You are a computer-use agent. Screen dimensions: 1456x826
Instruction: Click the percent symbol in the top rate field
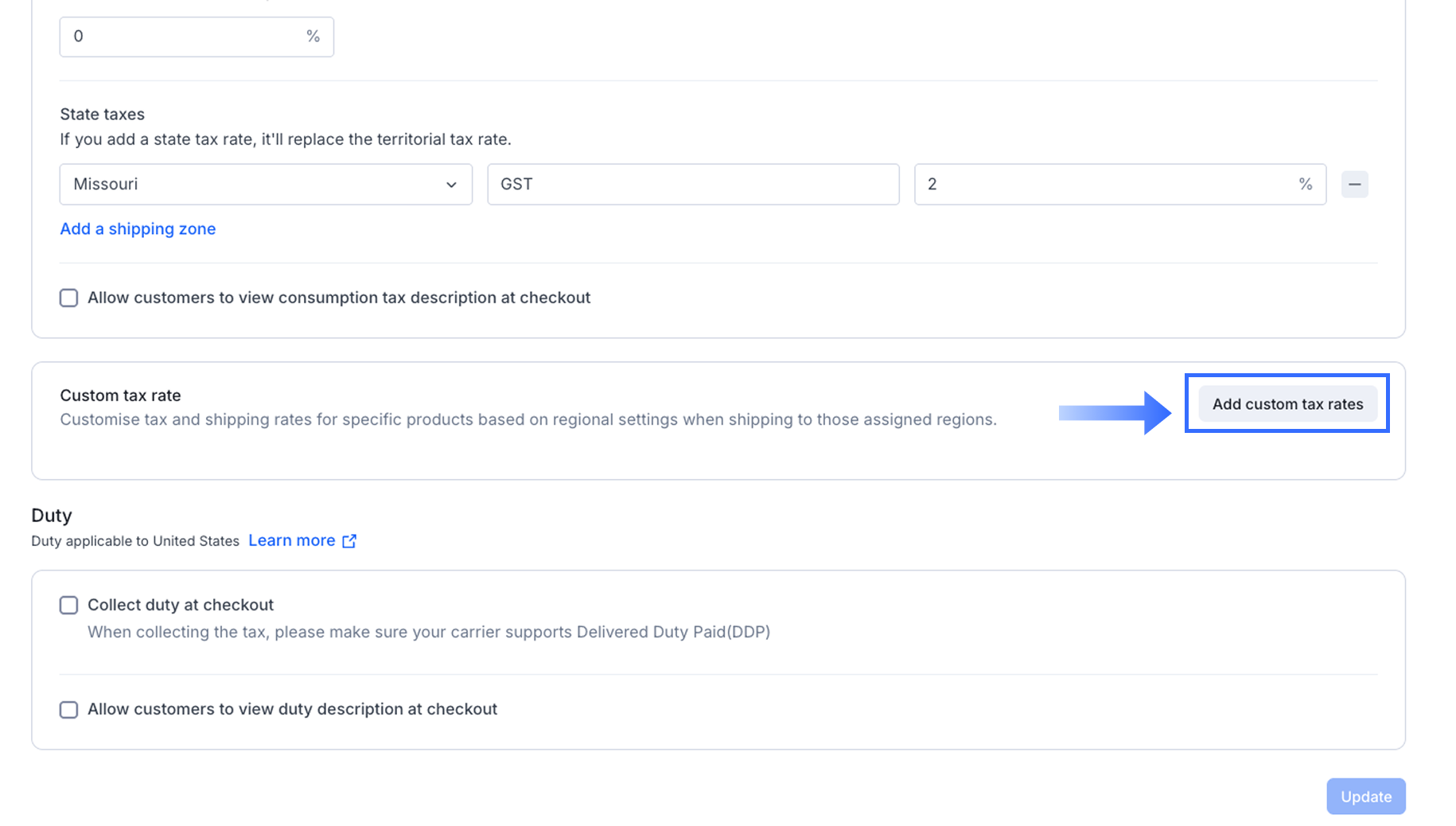pyautogui.click(x=313, y=37)
